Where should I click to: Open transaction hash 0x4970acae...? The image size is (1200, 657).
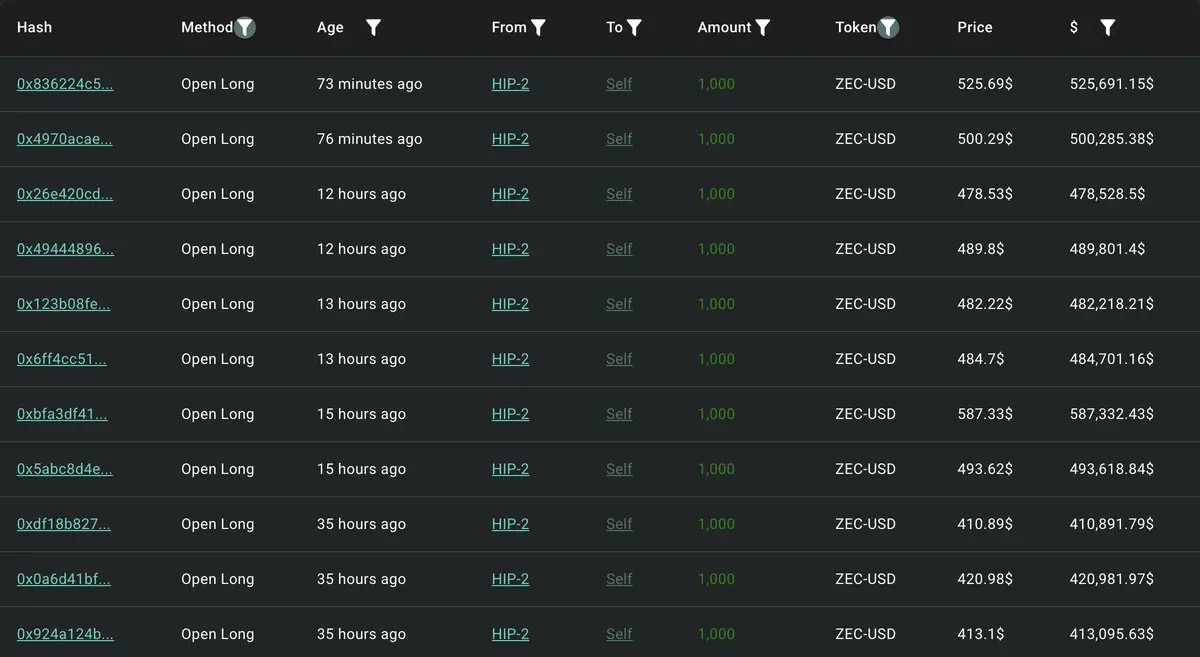pos(65,139)
